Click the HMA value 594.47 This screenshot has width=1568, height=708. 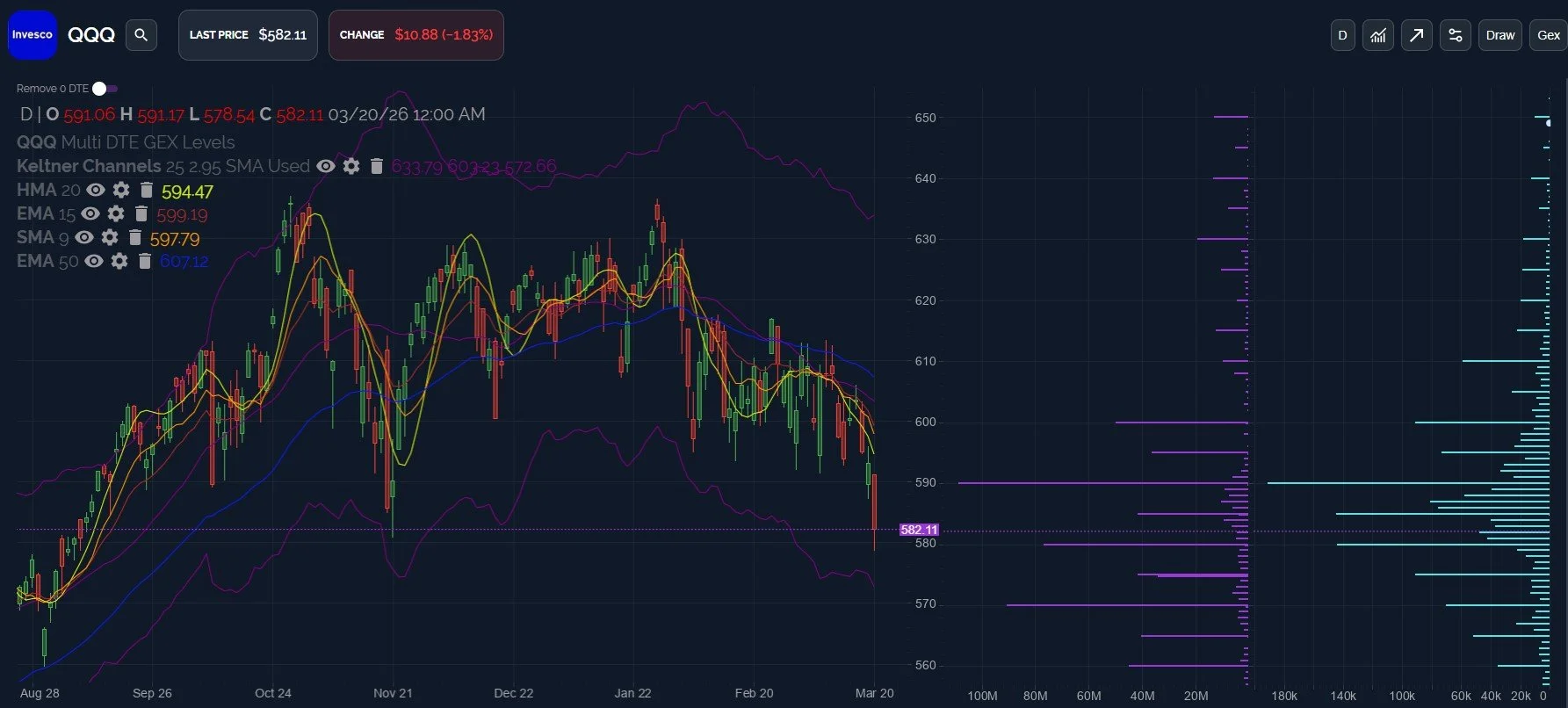pos(187,191)
